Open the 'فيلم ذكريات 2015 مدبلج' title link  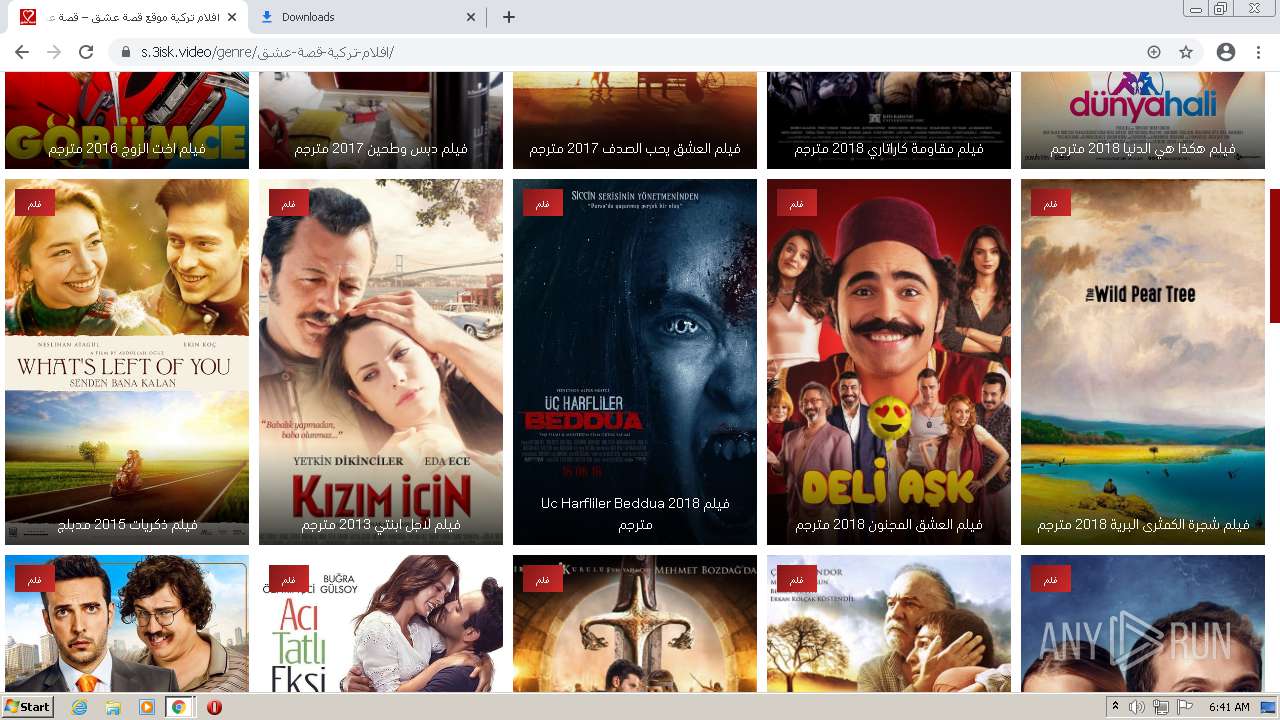pos(127,524)
